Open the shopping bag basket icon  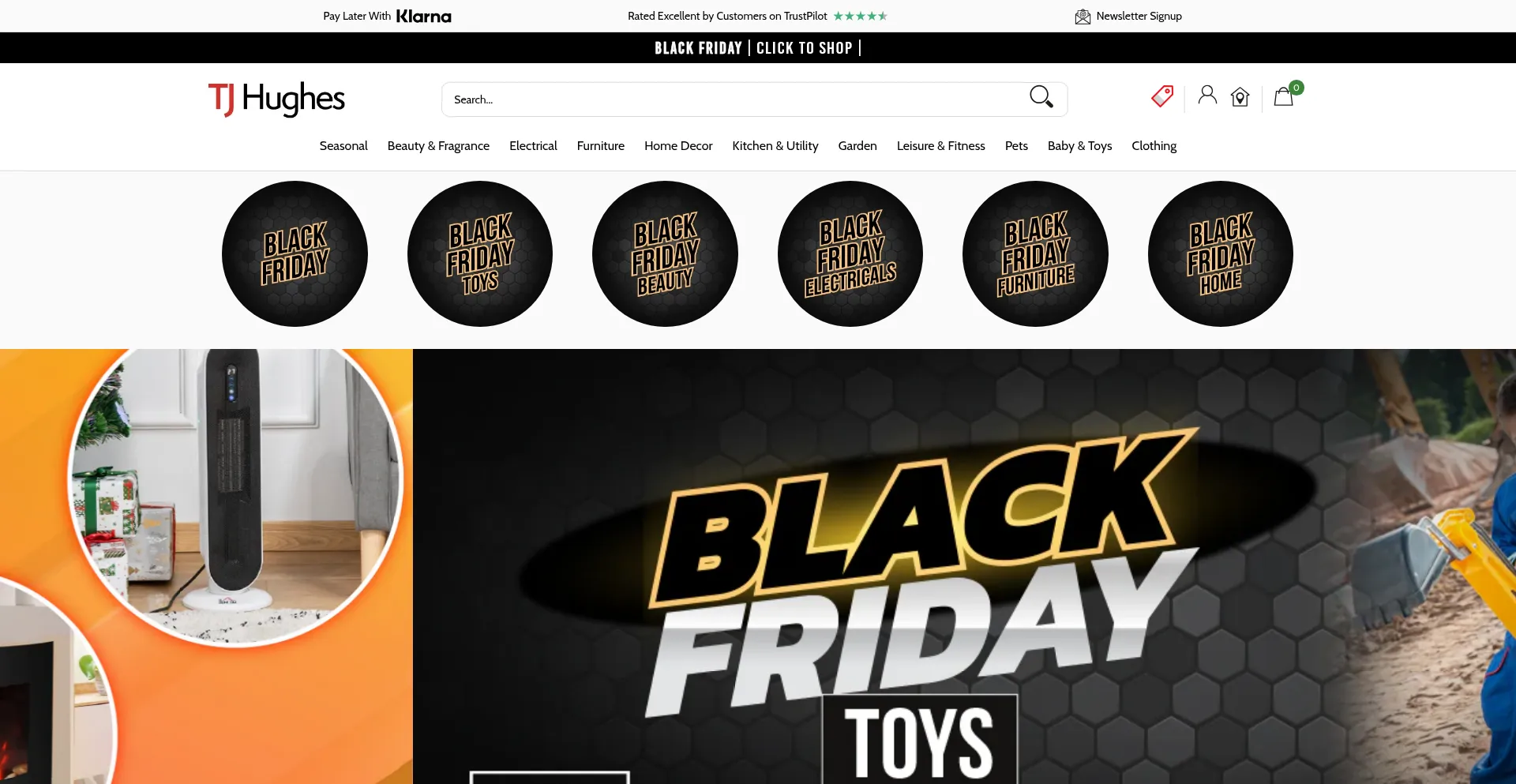tap(1284, 97)
